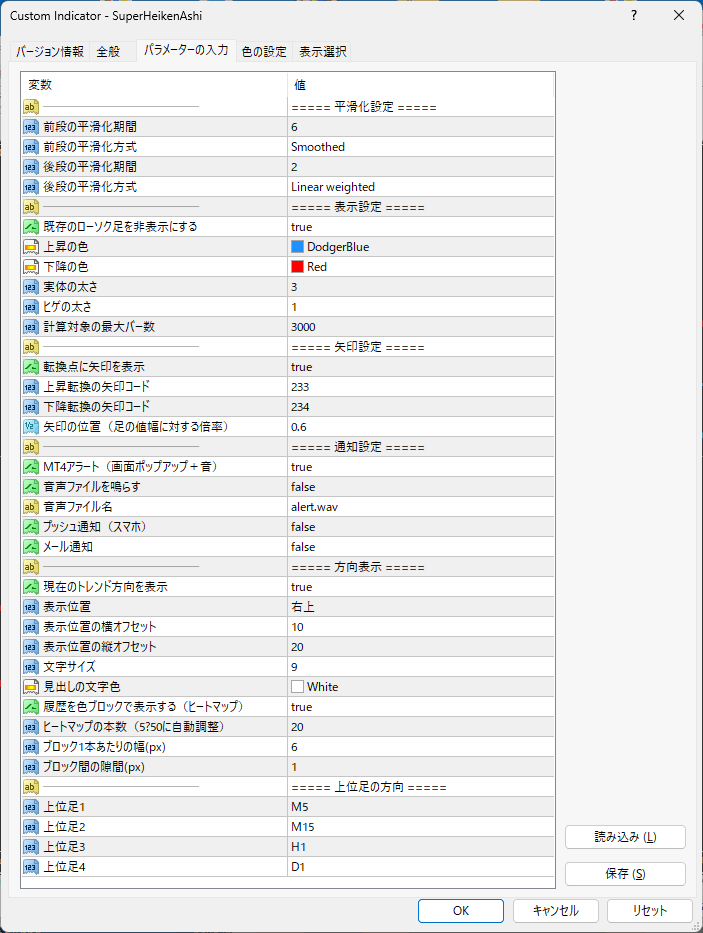
Task: Click icon next to 後段の平滑化方式
Action: click(x=30, y=187)
